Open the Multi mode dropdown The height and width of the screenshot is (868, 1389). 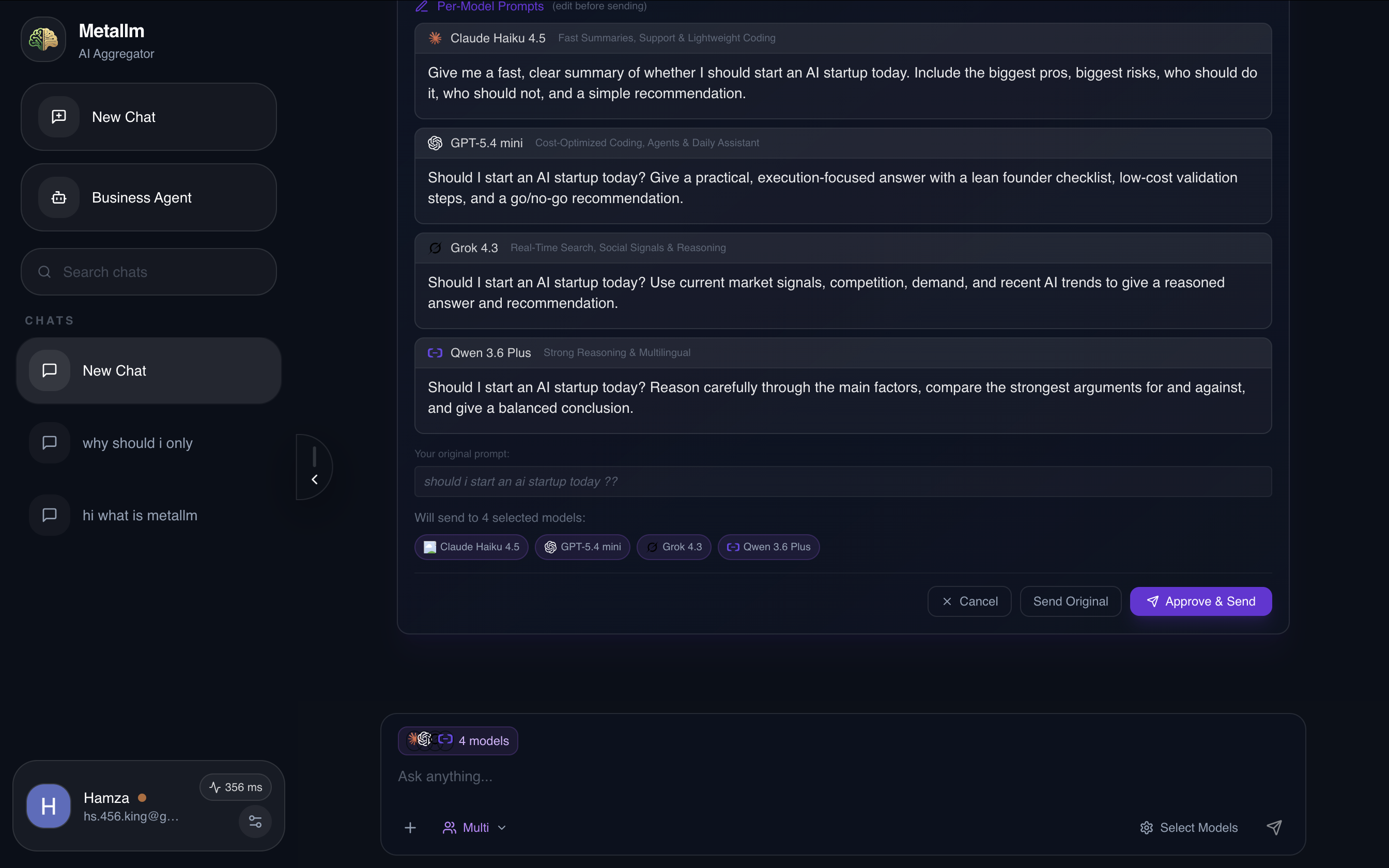474,828
